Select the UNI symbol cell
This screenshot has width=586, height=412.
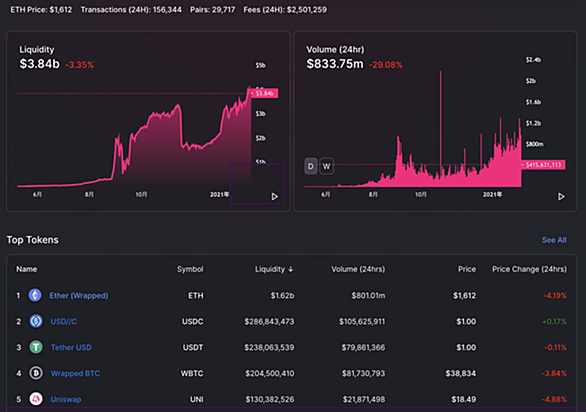[197, 399]
